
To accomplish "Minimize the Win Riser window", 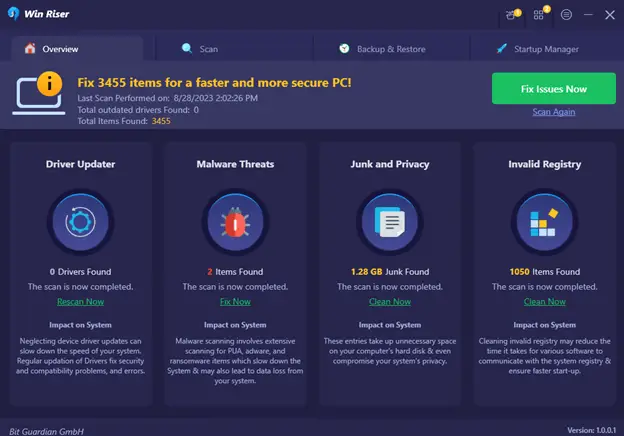I will (x=587, y=15).
